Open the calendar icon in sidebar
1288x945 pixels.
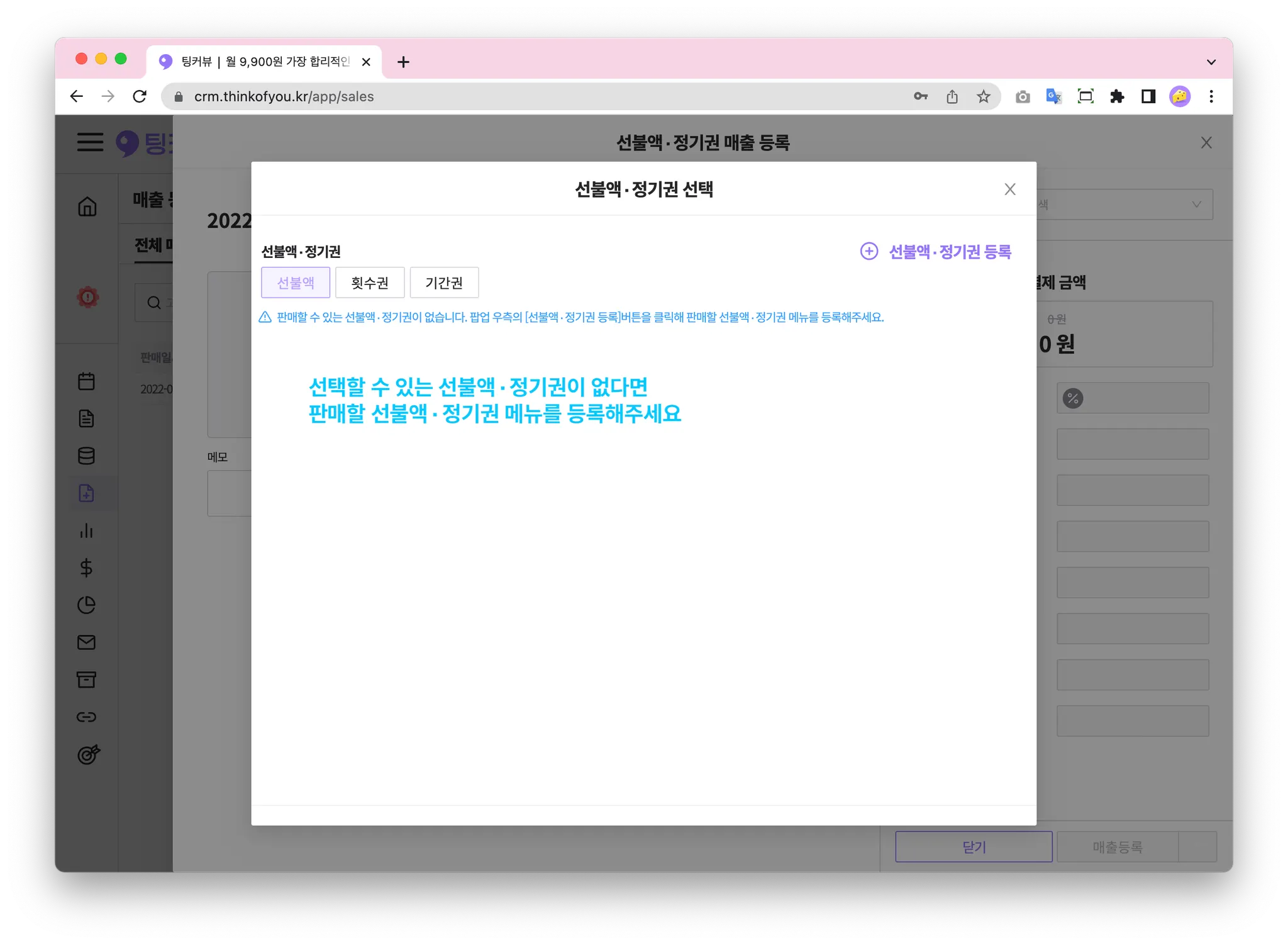pyautogui.click(x=87, y=381)
